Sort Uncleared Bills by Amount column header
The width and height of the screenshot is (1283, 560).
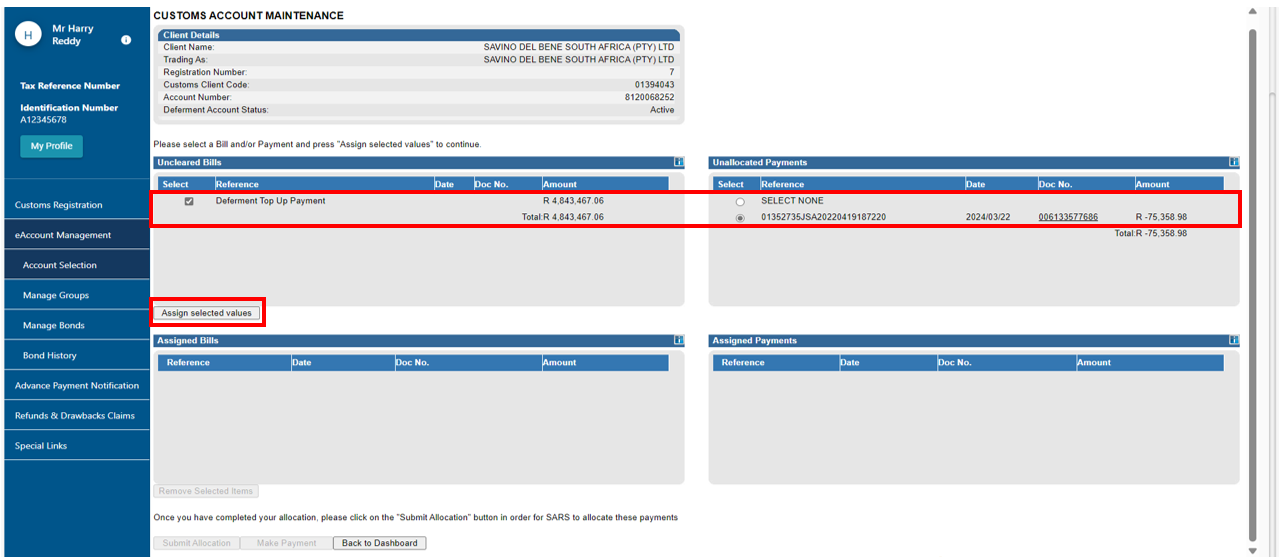[560, 184]
